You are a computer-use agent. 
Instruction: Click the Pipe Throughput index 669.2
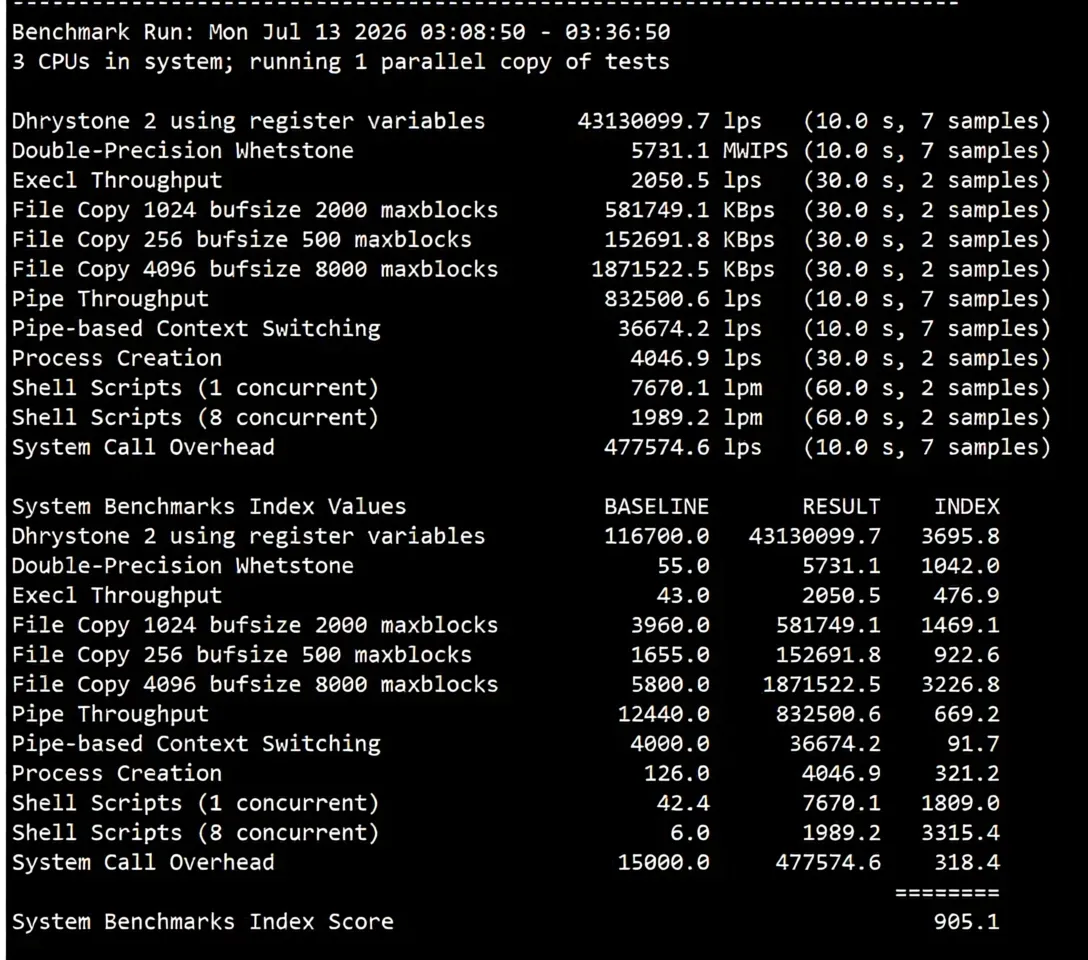[x=967, y=714]
